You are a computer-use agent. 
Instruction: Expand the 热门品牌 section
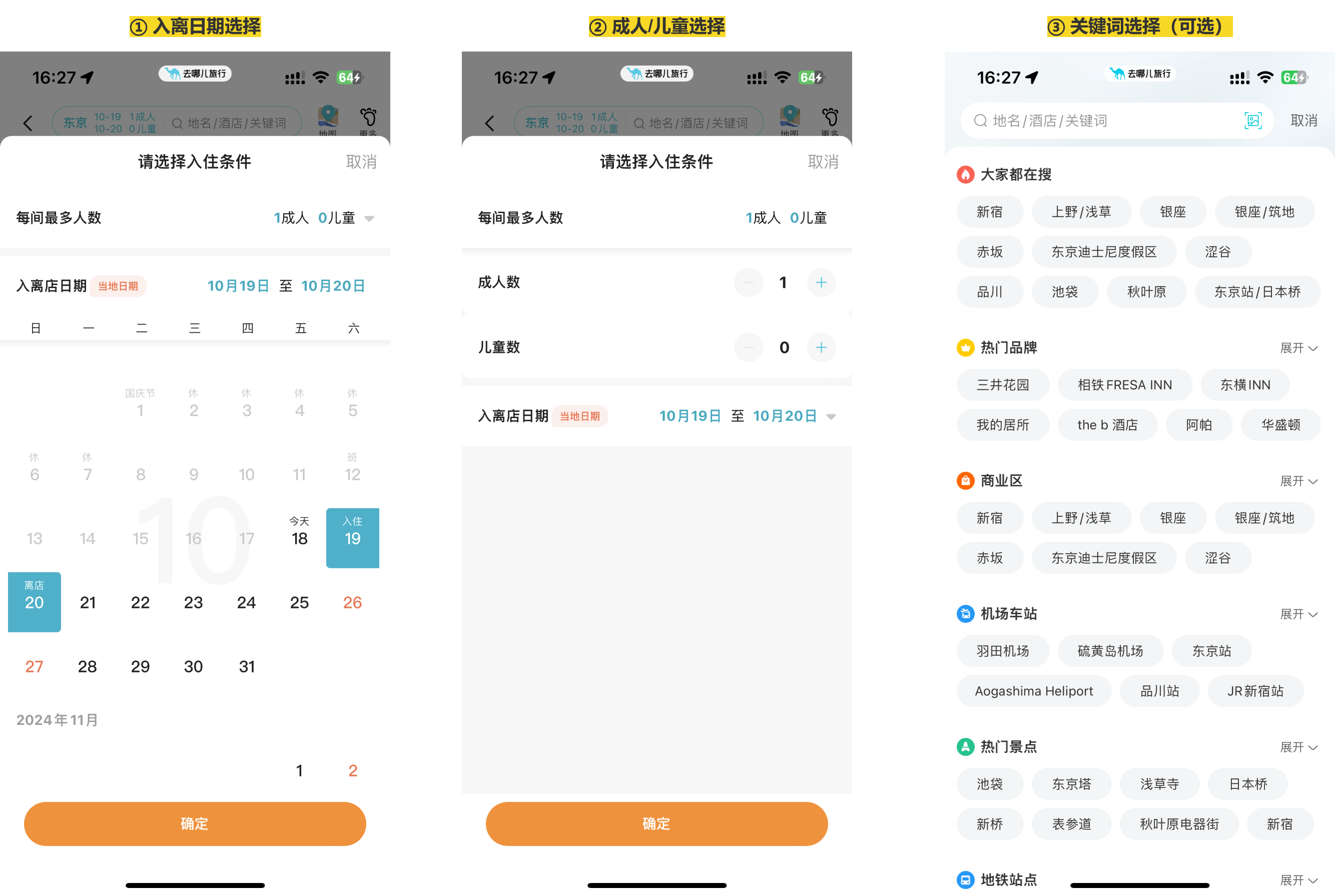(1298, 348)
